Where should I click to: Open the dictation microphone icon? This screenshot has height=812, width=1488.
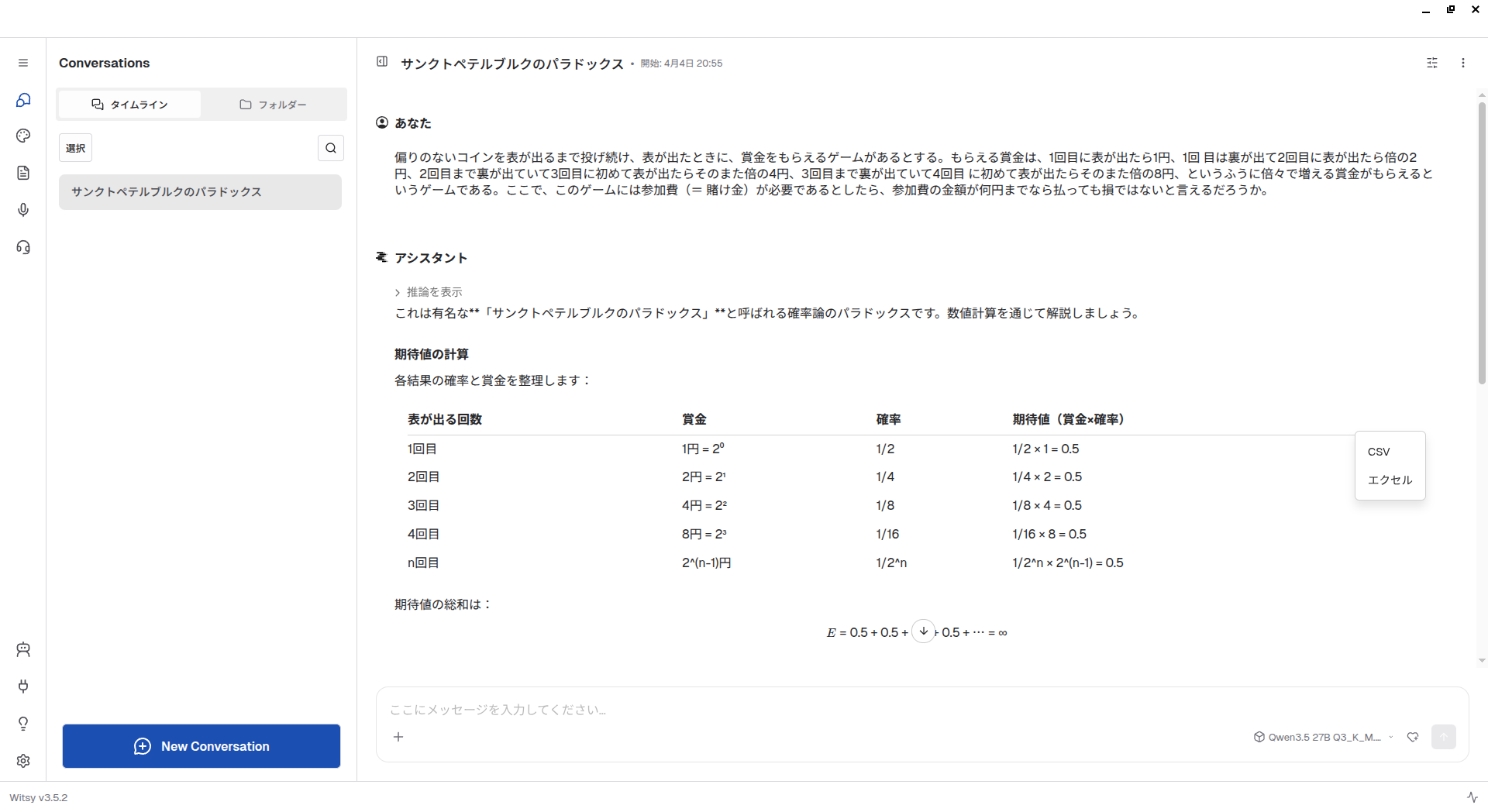point(23,210)
